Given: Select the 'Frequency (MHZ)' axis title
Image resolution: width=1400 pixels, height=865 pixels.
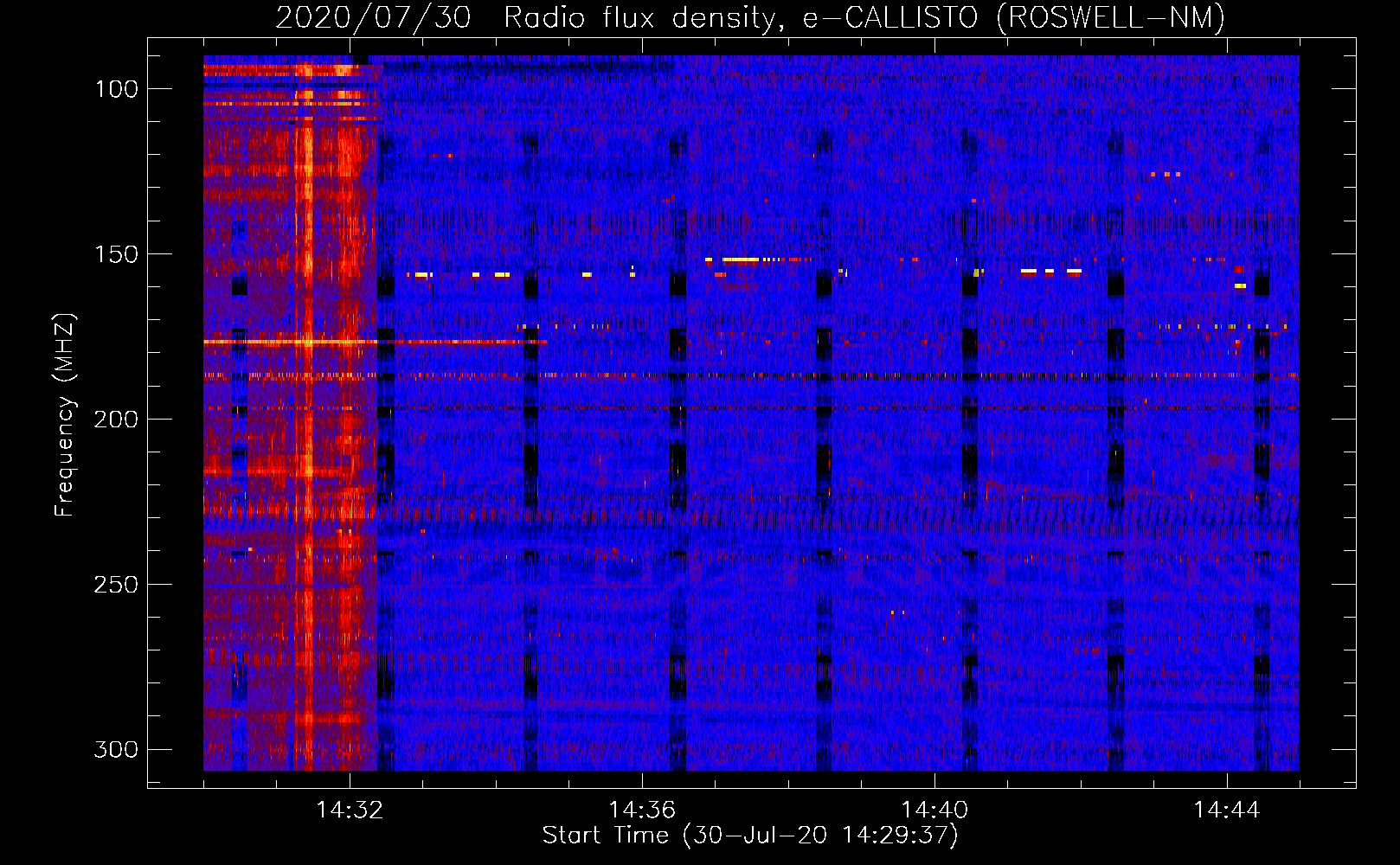Looking at the screenshot, I should point(65,414).
